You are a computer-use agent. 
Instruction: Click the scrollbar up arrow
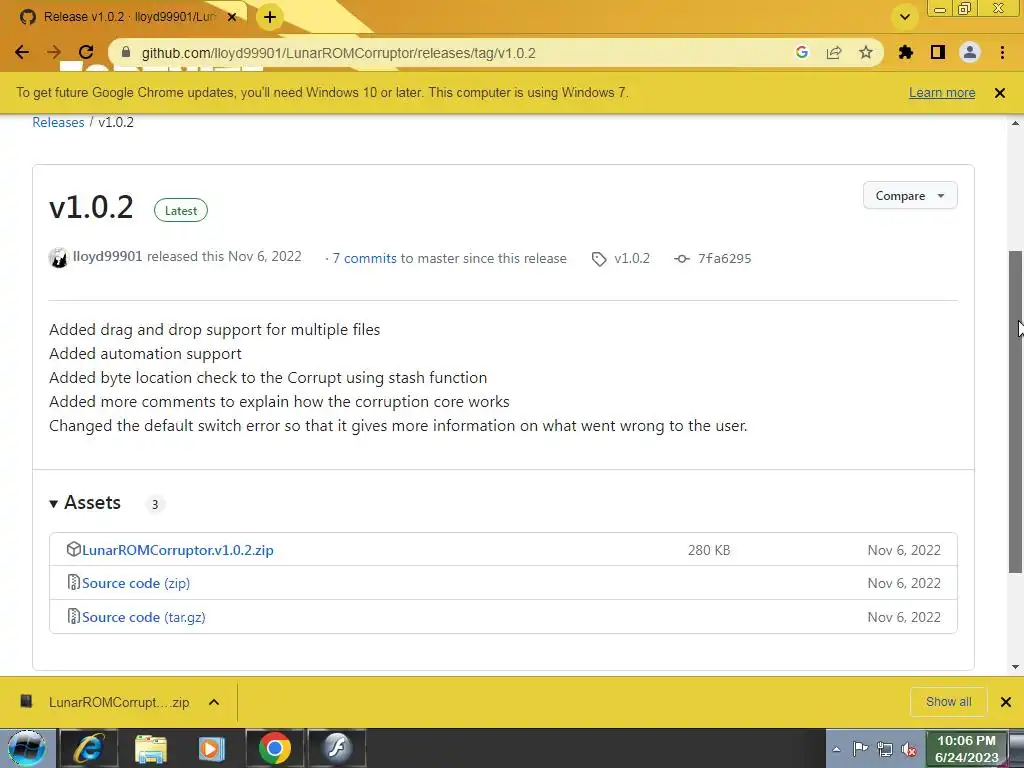click(1016, 123)
